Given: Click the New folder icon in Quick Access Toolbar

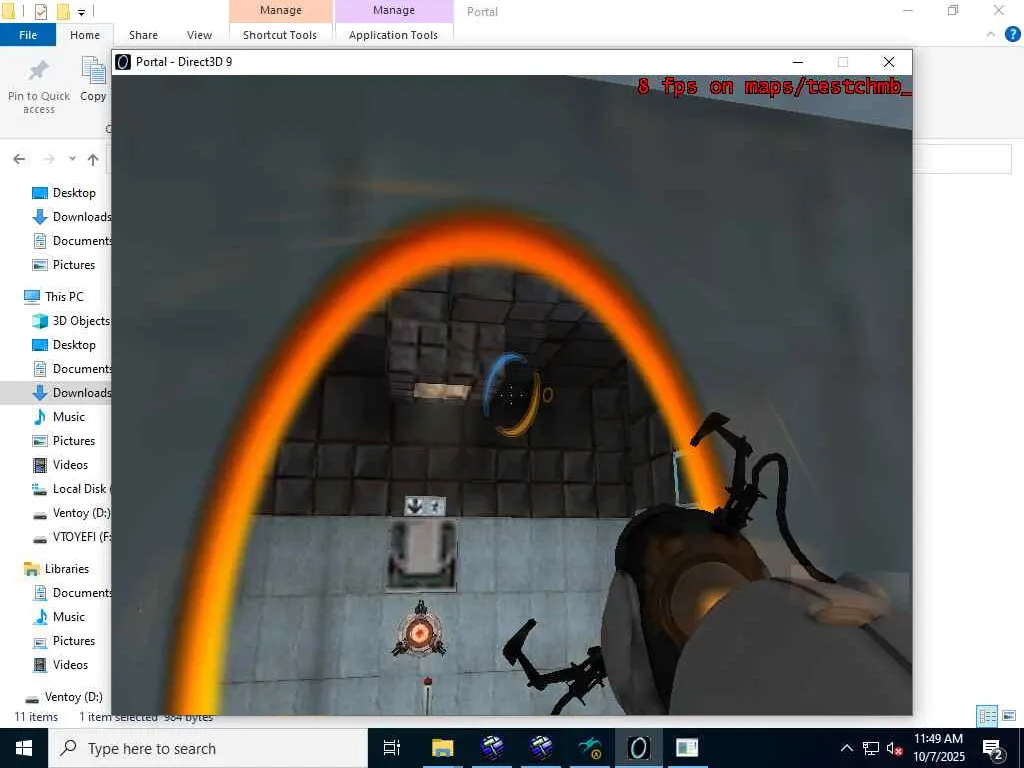Looking at the screenshot, I should click(63, 11).
